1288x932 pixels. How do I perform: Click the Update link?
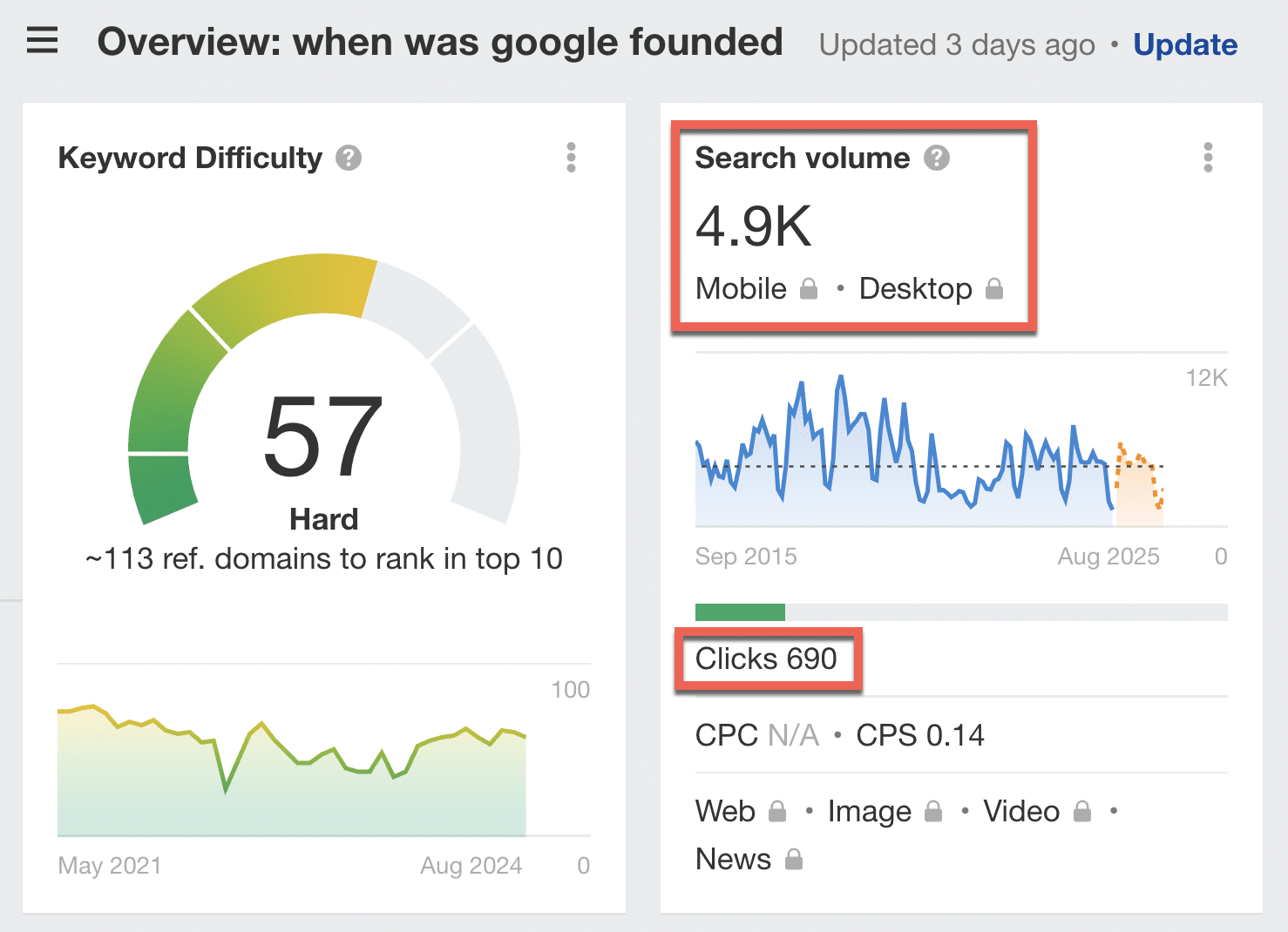point(1185,44)
